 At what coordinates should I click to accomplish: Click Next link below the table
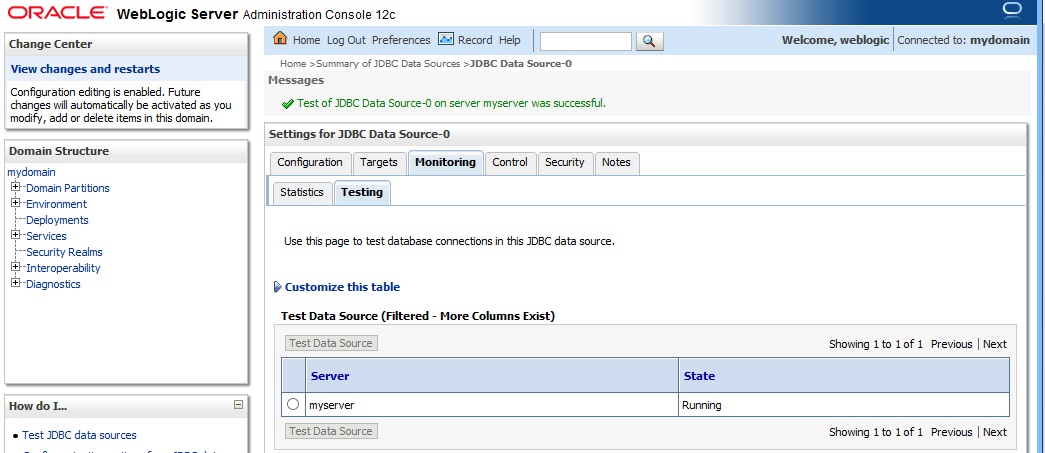[x=995, y=432]
